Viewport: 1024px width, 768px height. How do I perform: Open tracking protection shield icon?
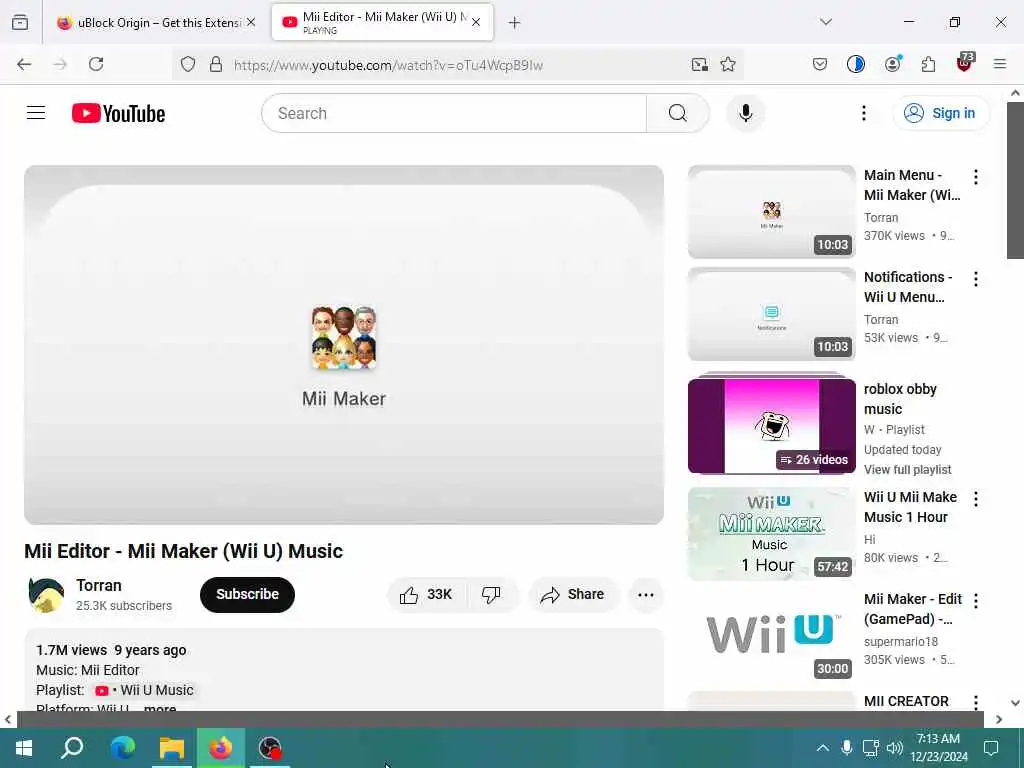click(188, 65)
